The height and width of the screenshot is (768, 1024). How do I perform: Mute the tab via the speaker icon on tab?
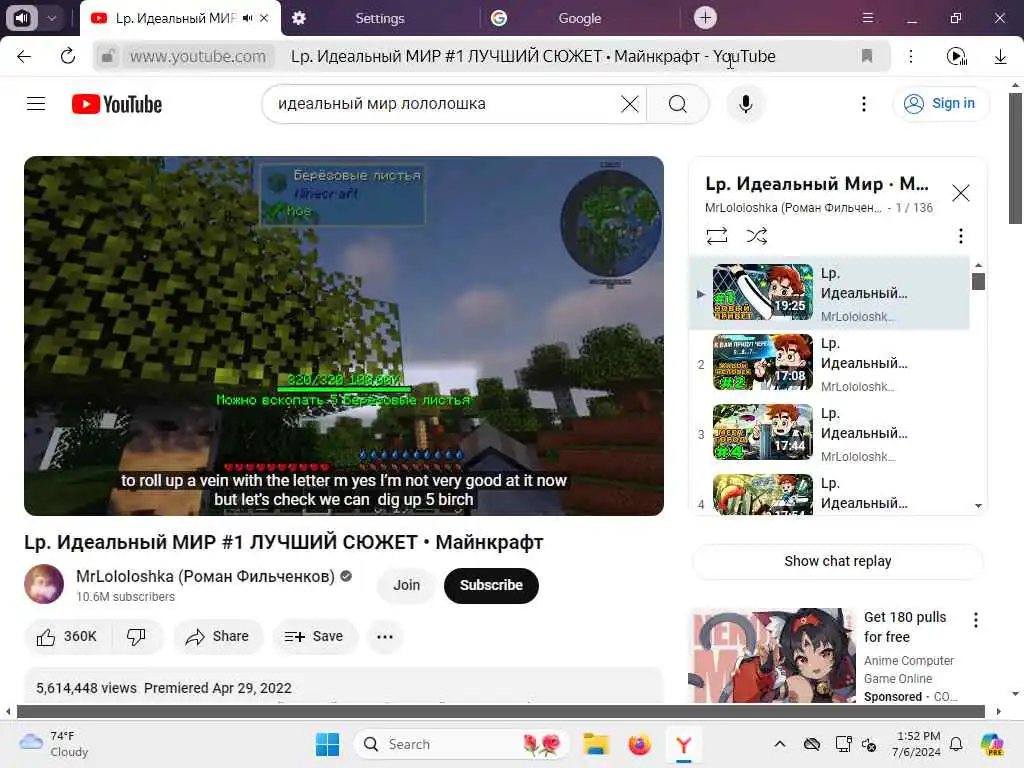[x=247, y=18]
